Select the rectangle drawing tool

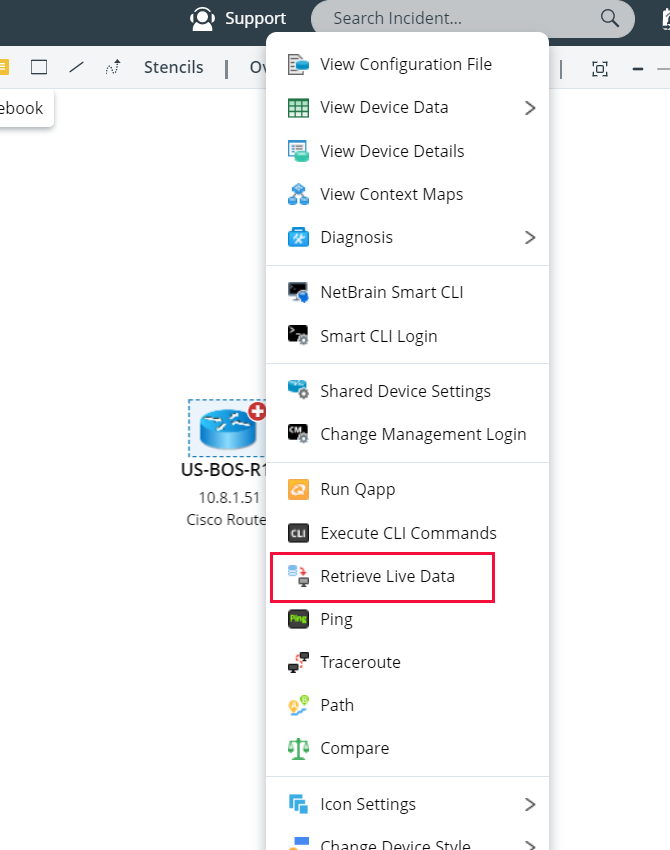(38, 66)
